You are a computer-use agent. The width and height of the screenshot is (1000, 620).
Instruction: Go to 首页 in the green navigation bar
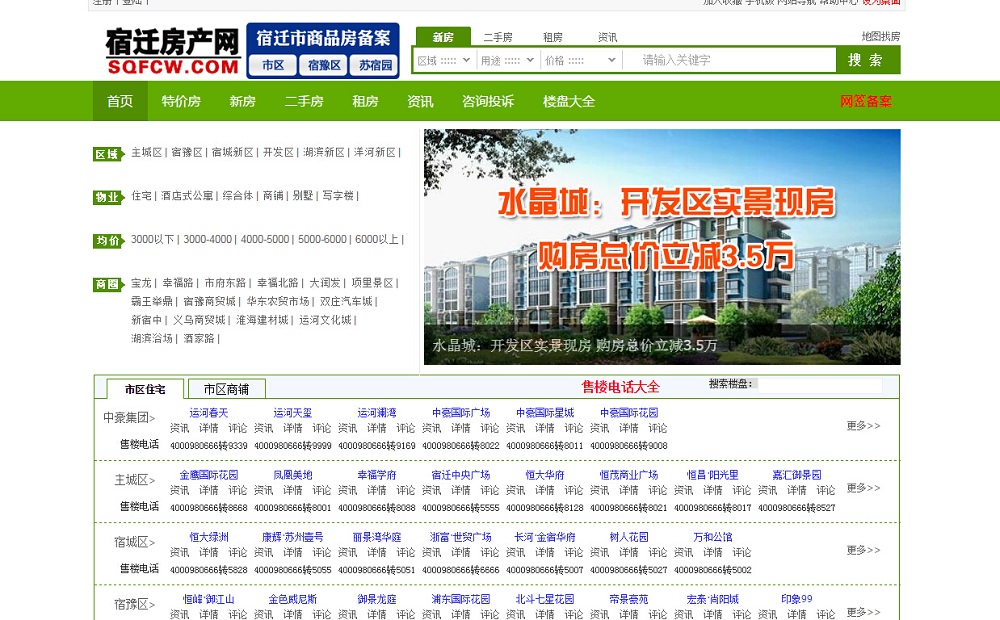(120, 101)
